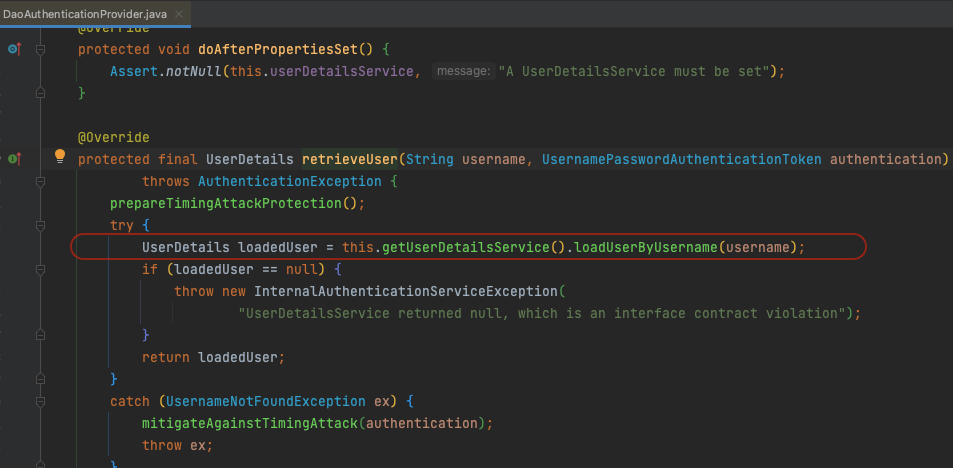Click the implements gutter icon beside retrieveUser
The image size is (953, 468).
pos(15,159)
